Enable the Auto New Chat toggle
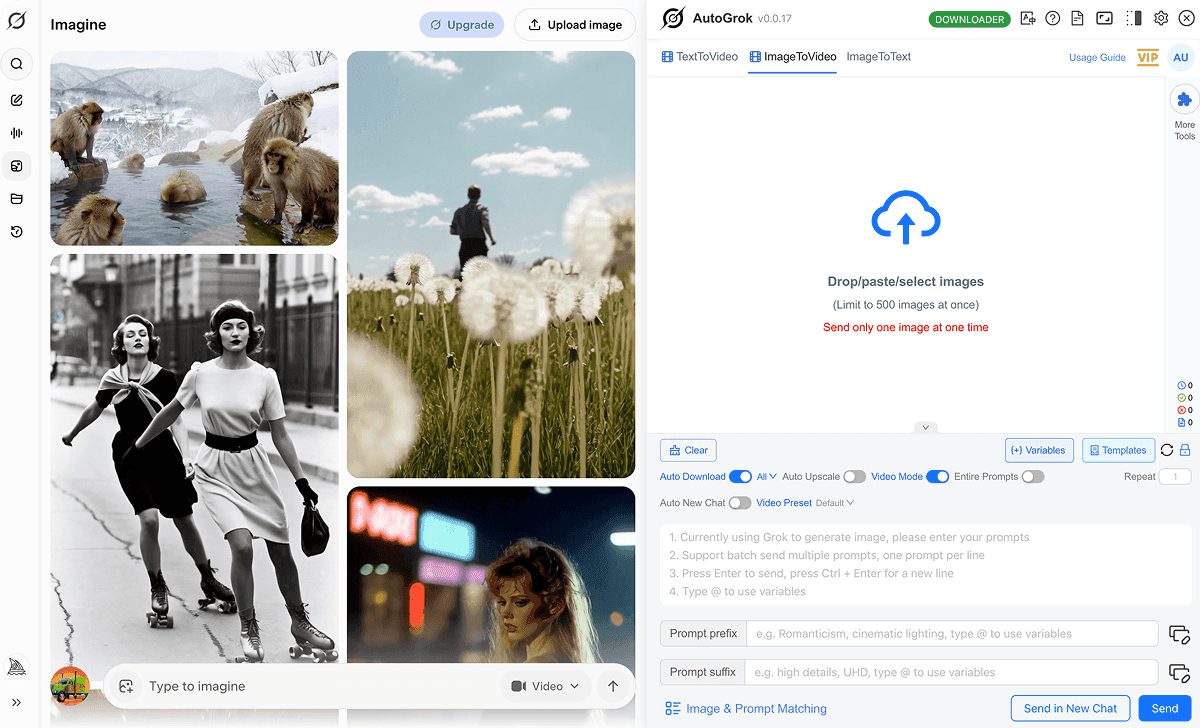 point(739,503)
